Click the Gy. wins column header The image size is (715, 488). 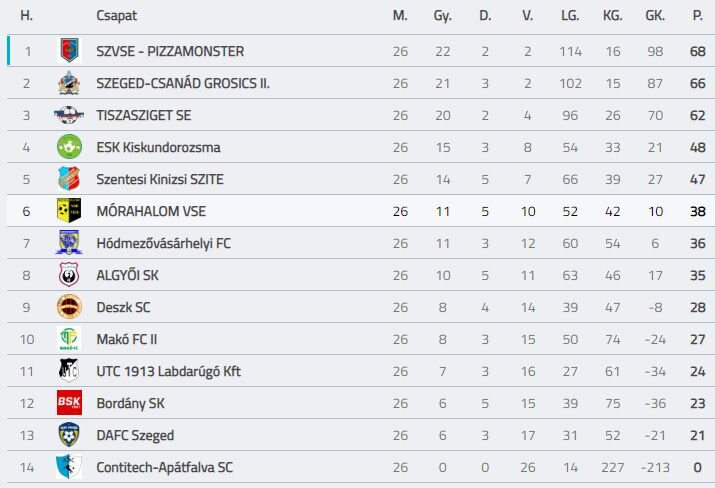pyautogui.click(x=442, y=16)
